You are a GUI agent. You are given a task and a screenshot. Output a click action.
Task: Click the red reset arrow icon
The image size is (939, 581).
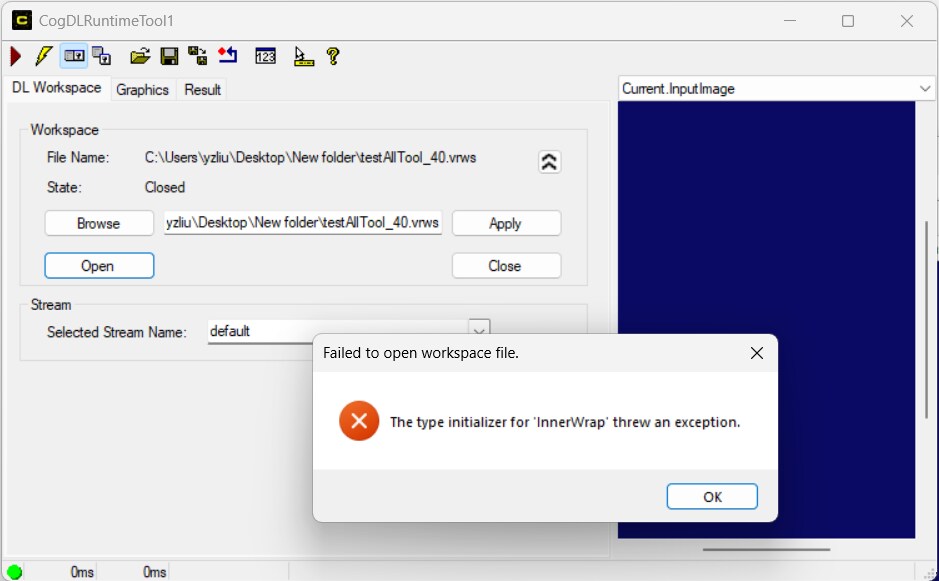click(x=227, y=56)
